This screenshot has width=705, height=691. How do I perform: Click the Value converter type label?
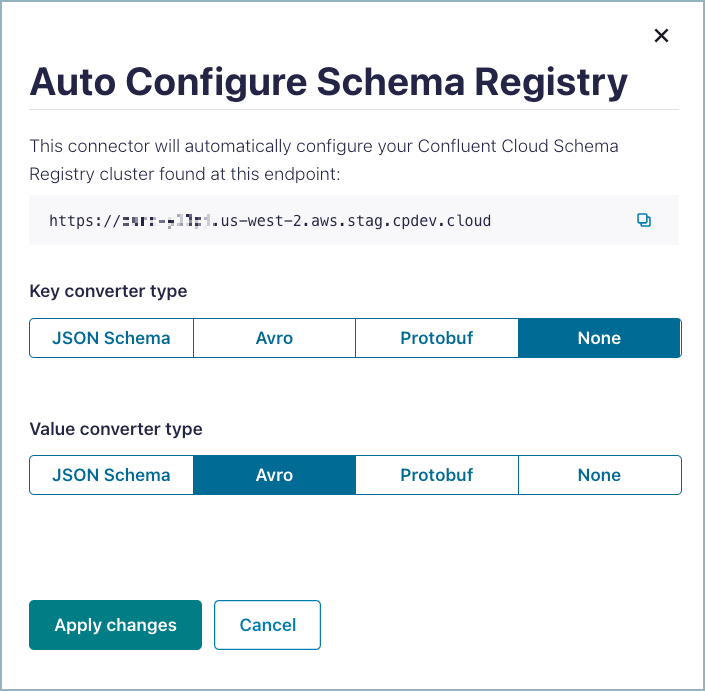click(x=116, y=428)
